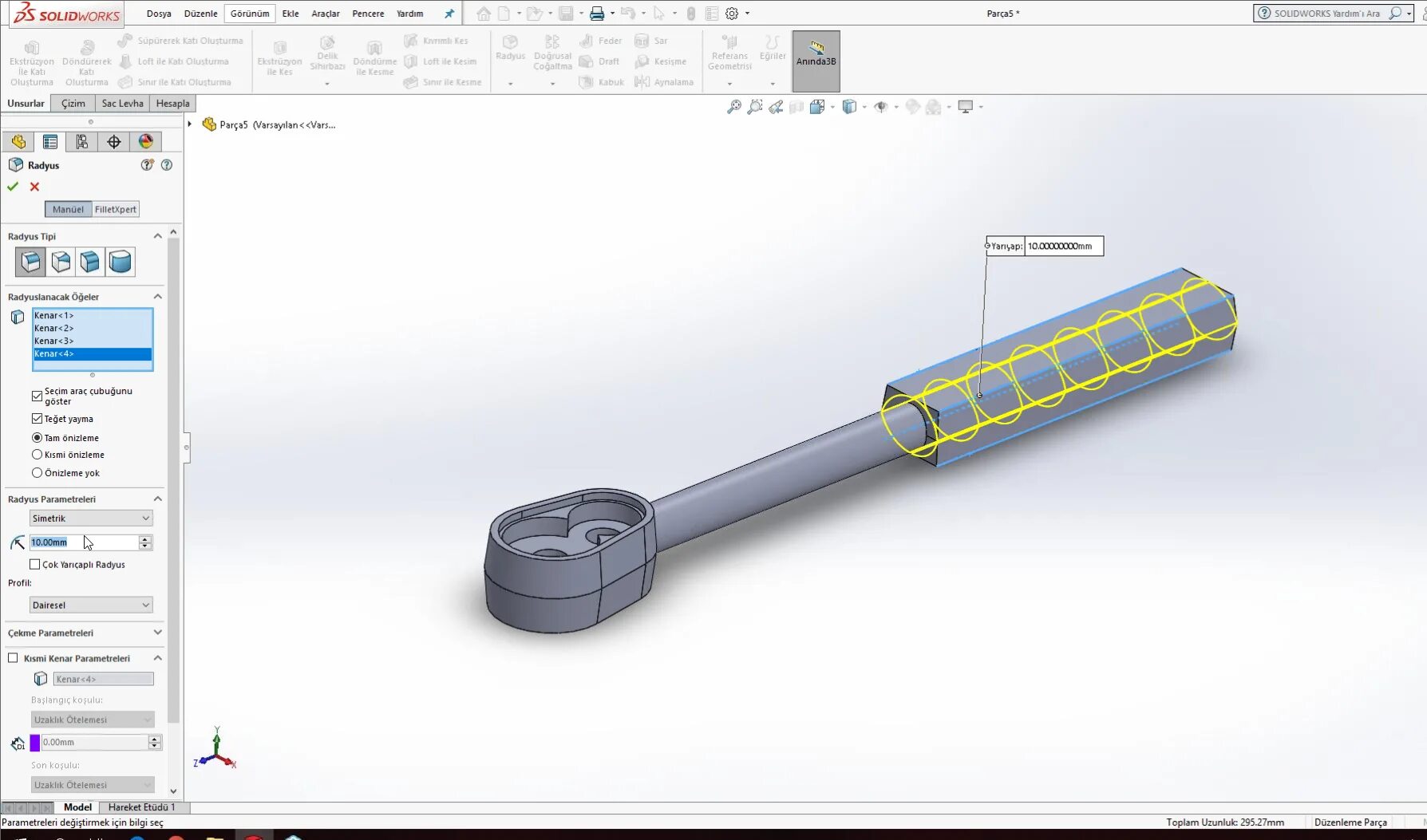Enable the 'Kısmi Kenar Parametreleri' checkbox
Image resolution: width=1427 pixels, height=840 pixels.
13,658
